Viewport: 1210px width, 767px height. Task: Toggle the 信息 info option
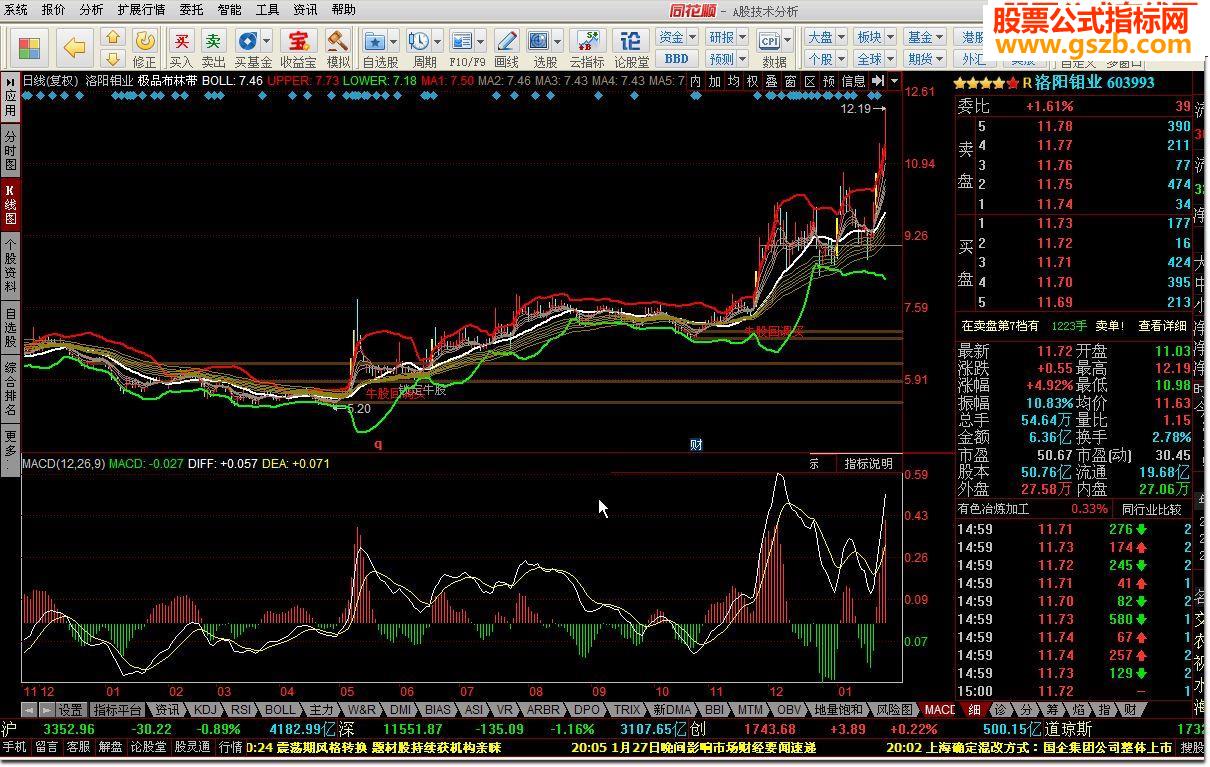point(853,81)
